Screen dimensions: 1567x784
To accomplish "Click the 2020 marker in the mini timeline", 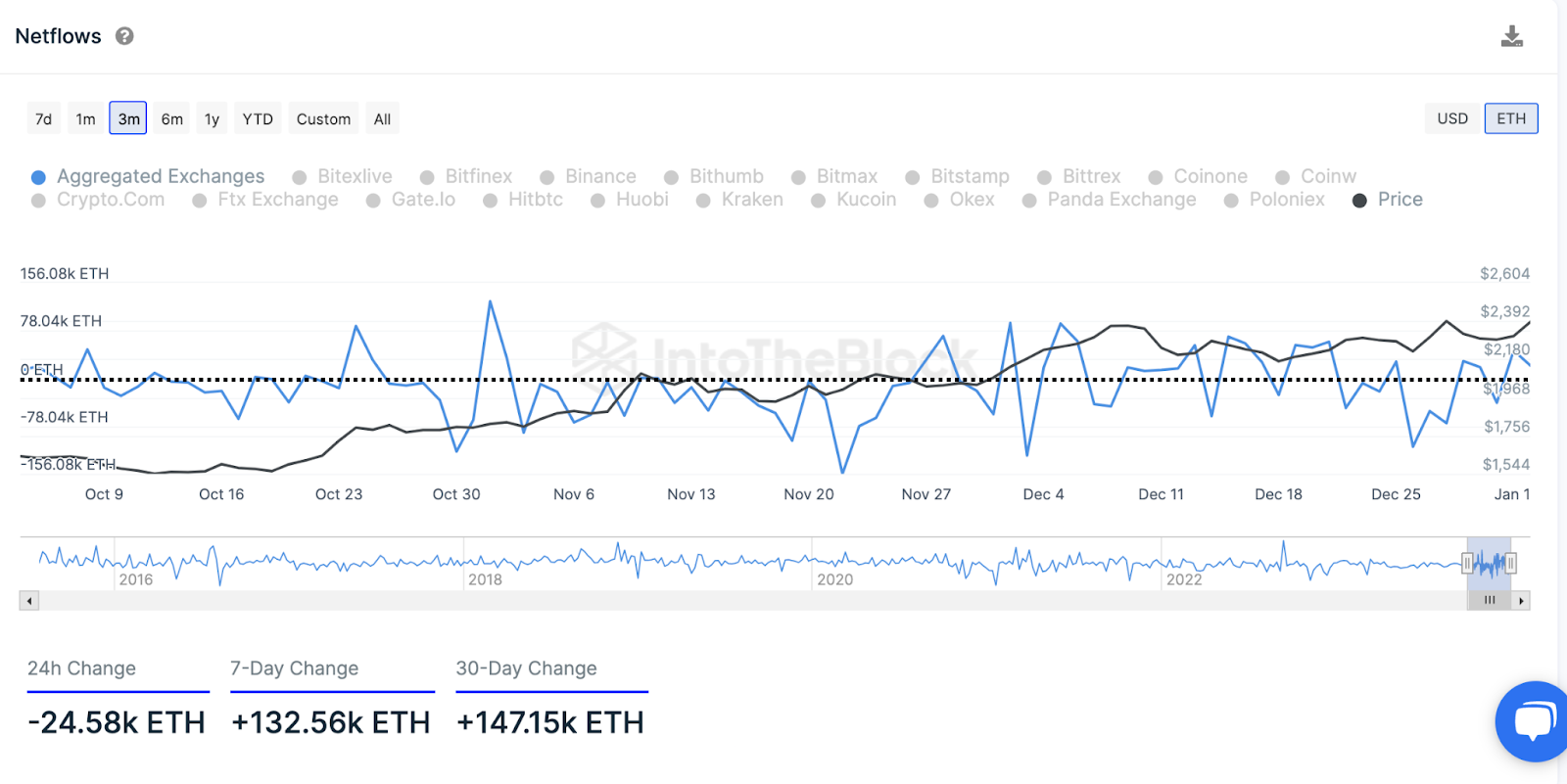I will point(835,579).
